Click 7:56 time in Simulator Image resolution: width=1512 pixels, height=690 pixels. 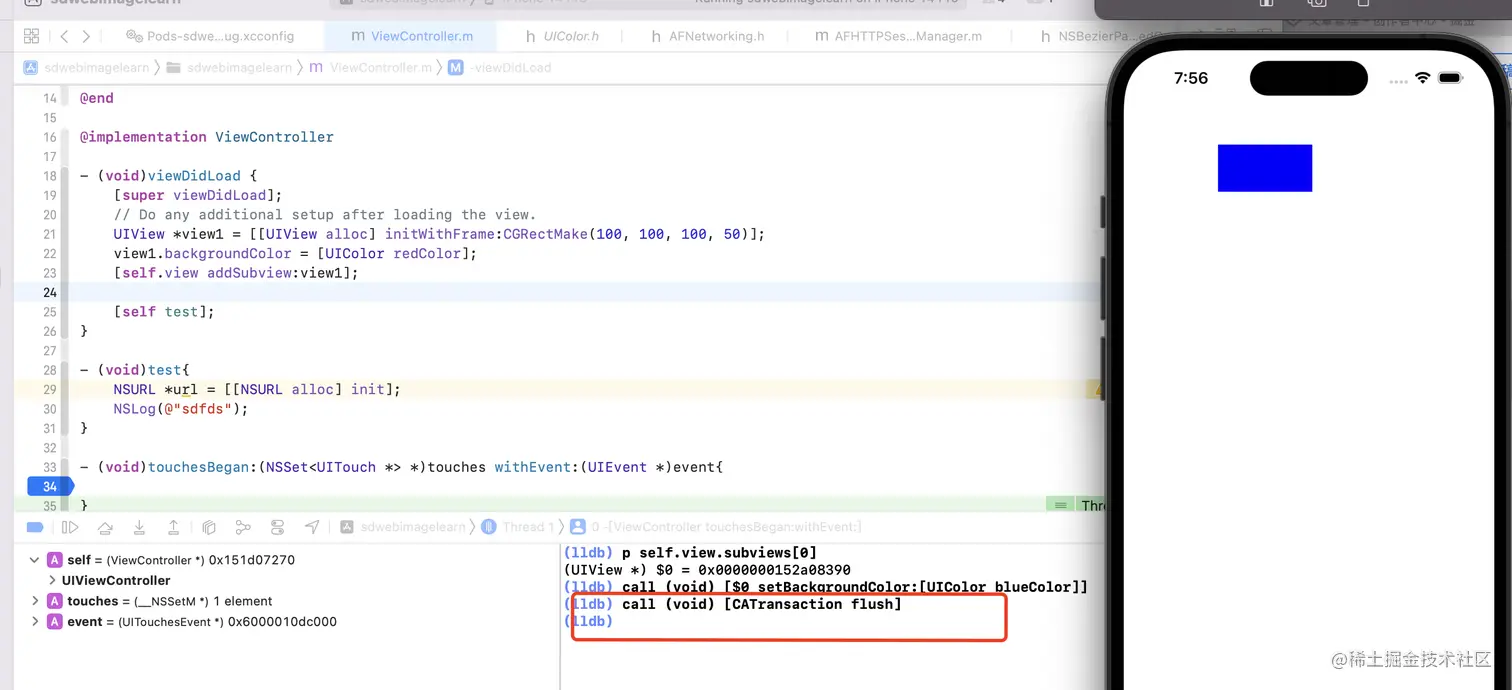coord(1191,78)
